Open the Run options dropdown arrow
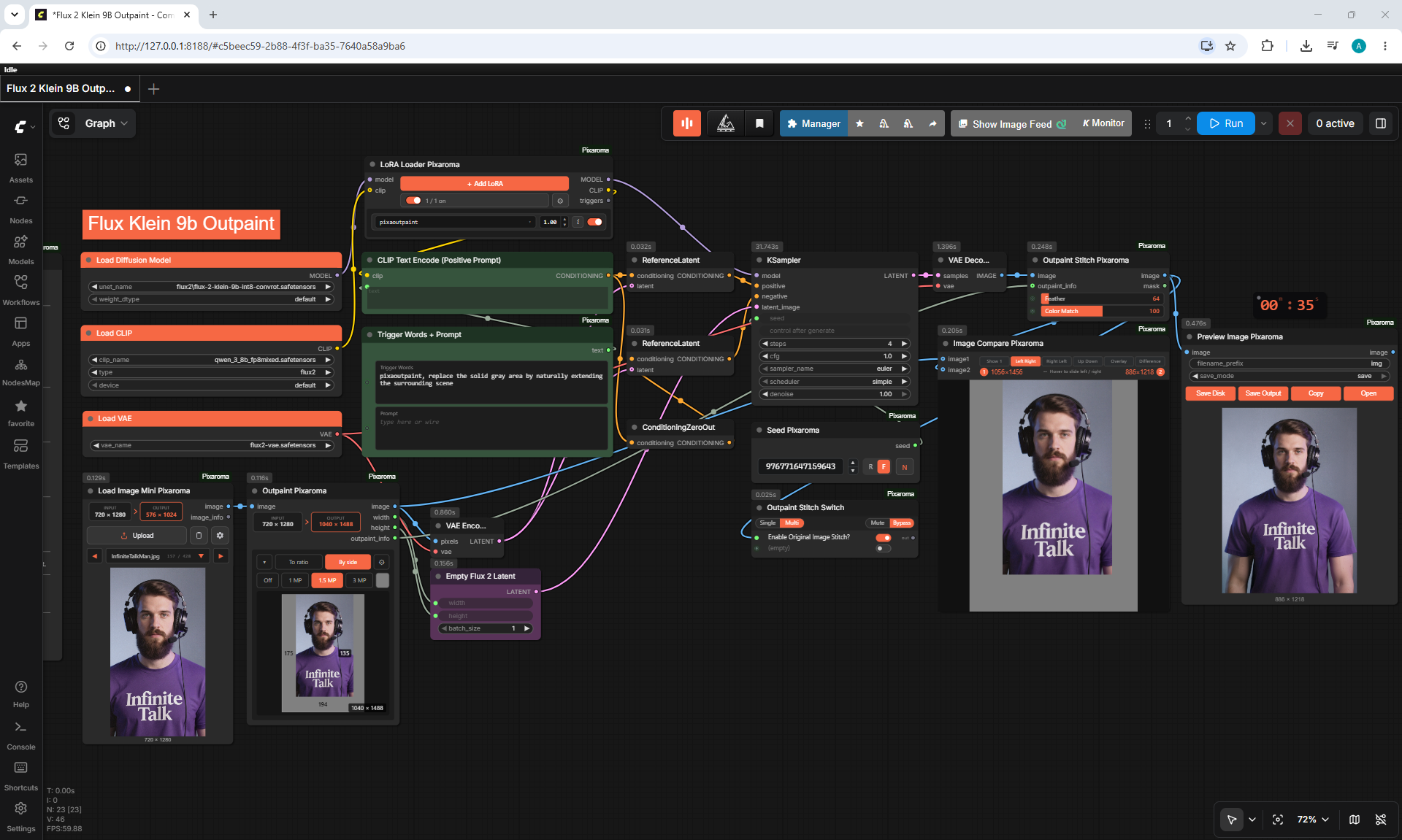Viewport: 1402px width, 840px height. [x=1264, y=123]
